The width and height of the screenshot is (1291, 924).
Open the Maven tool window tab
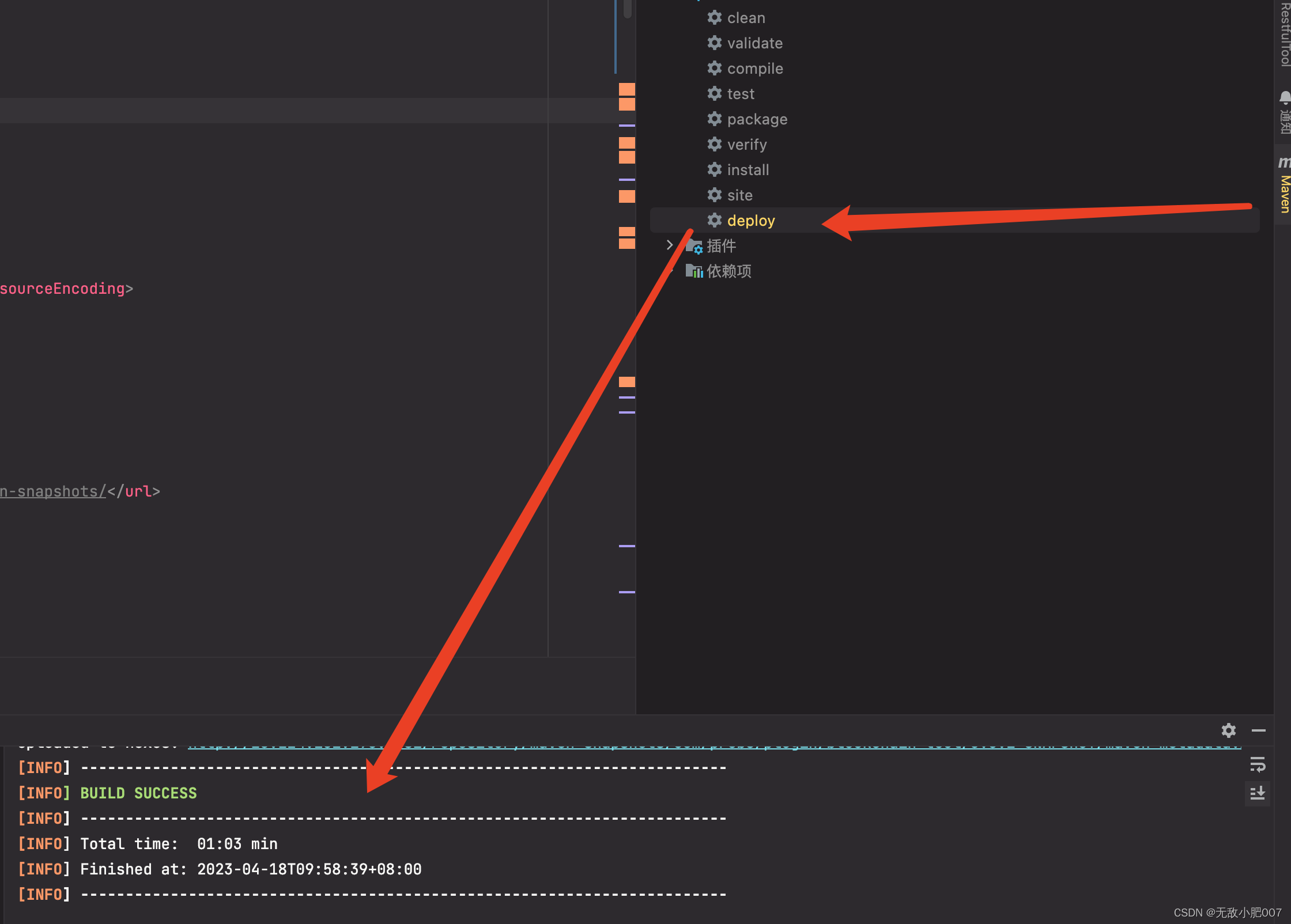click(1284, 184)
